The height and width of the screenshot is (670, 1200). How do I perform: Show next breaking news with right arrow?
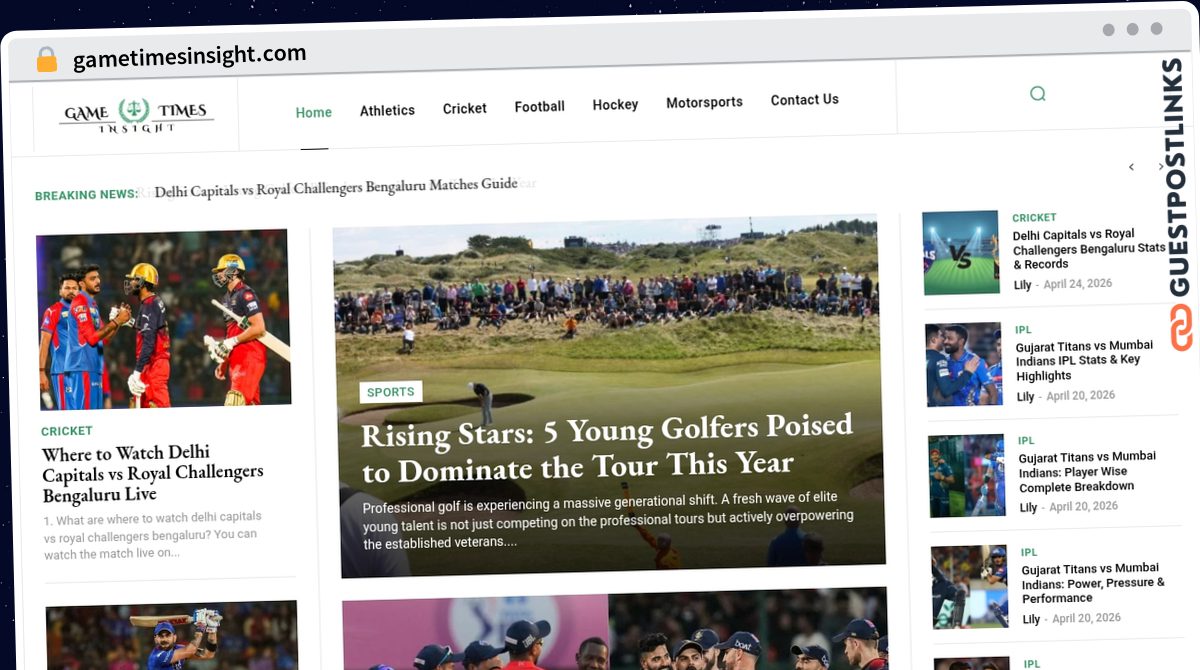1161,167
